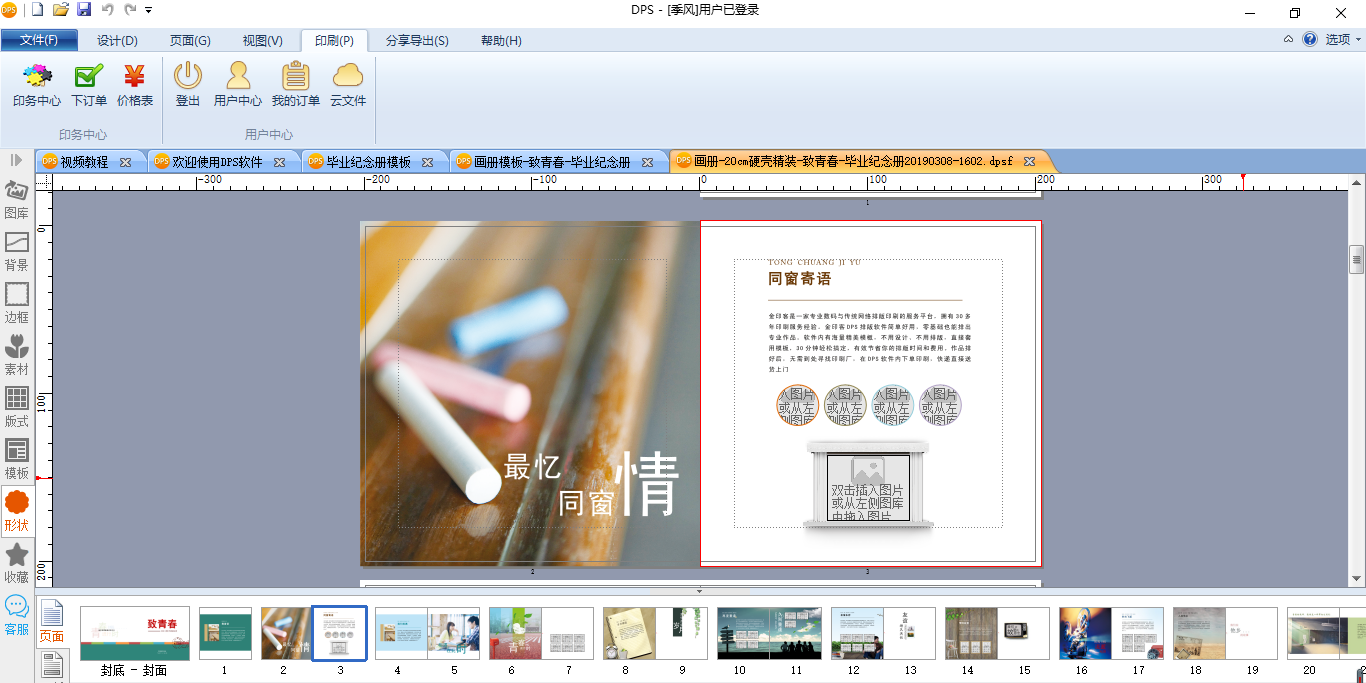The width and height of the screenshot is (1366, 683).
Task: Close the 视频教程 document tab
Action: point(125,162)
